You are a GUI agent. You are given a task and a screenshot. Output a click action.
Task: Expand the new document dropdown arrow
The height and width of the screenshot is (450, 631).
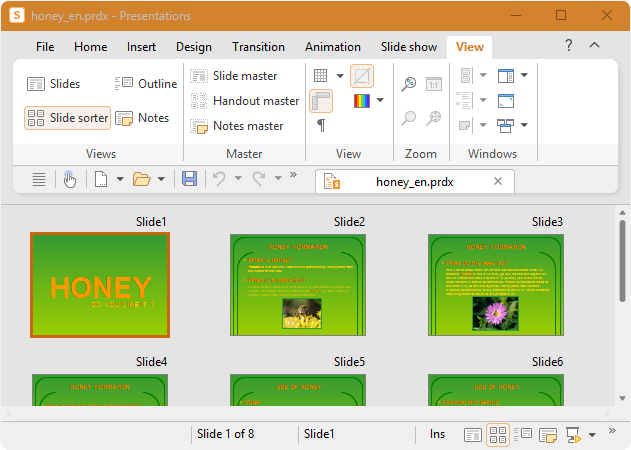pyautogui.click(x=120, y=179)
